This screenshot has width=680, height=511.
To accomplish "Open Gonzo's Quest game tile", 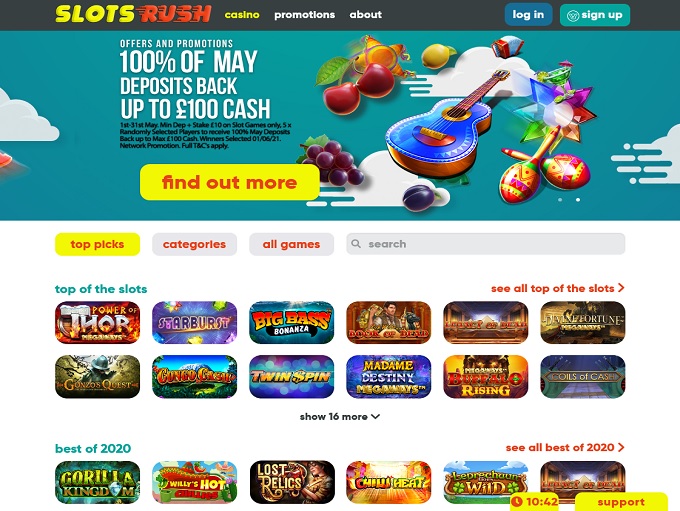I will [98, 377].
